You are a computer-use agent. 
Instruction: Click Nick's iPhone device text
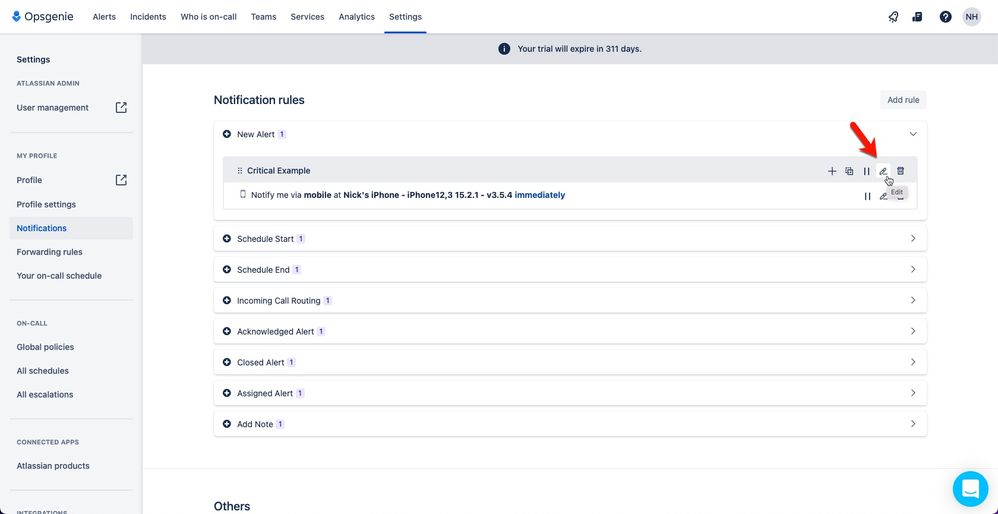point(428,195)
